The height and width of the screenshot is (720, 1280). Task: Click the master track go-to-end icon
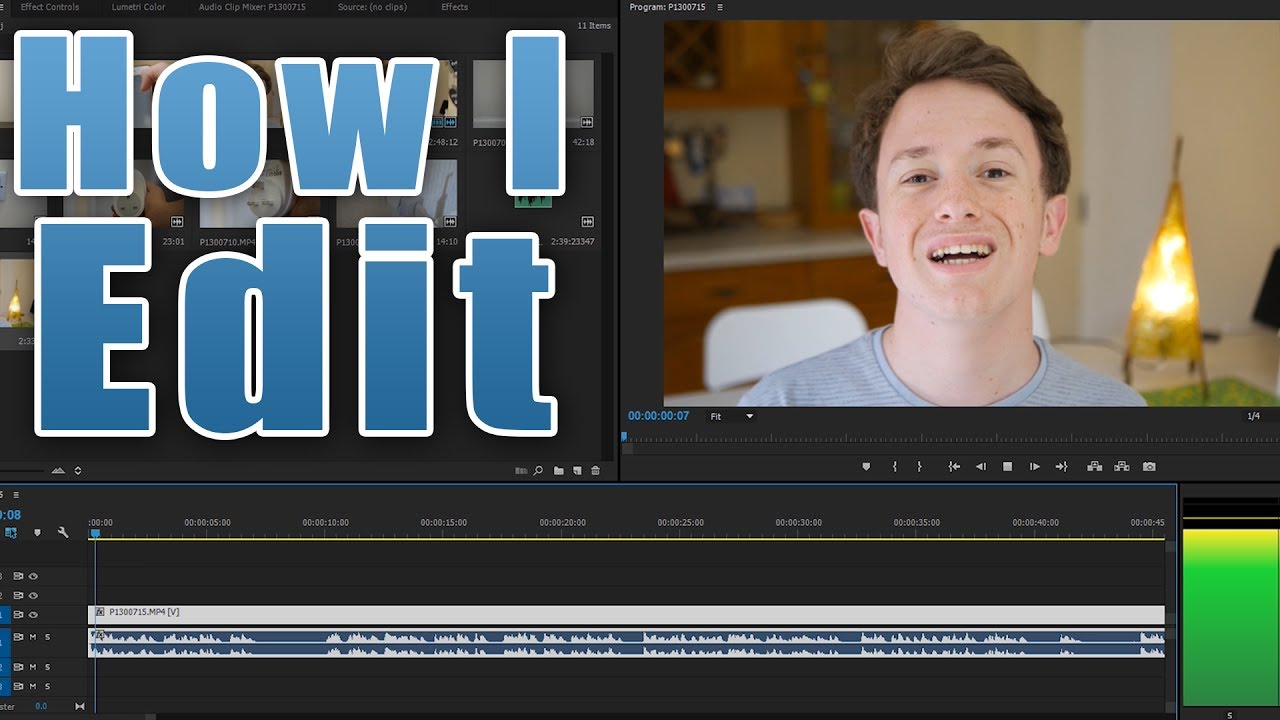(x=80, y=706)
